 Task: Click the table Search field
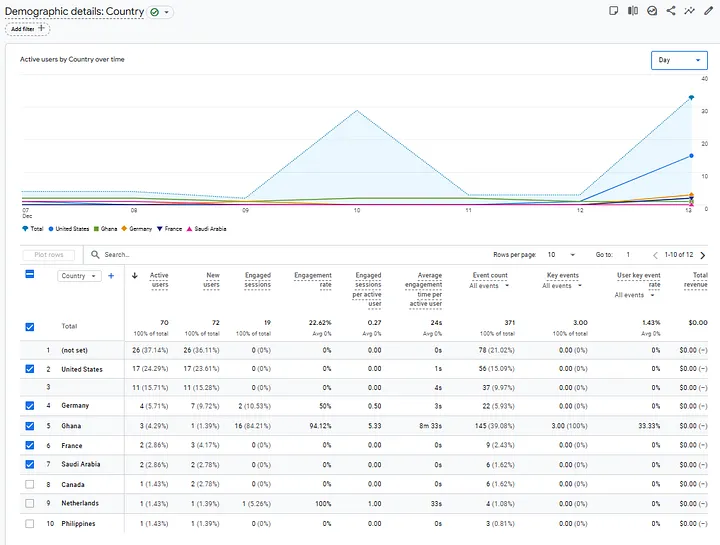pyautogui.click(x=200, y=255)
